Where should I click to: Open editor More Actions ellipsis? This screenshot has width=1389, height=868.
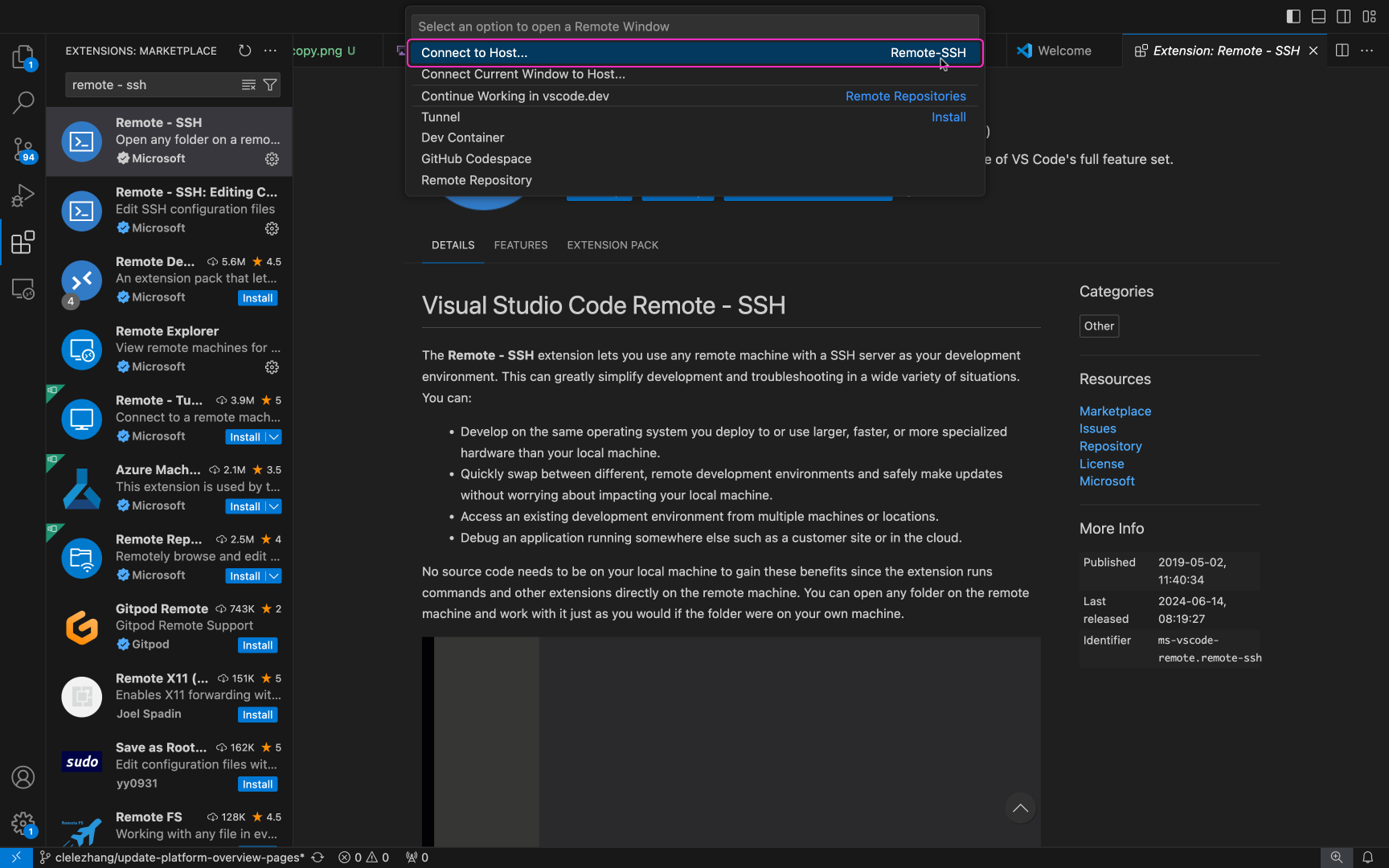(x=1367, y=51)
